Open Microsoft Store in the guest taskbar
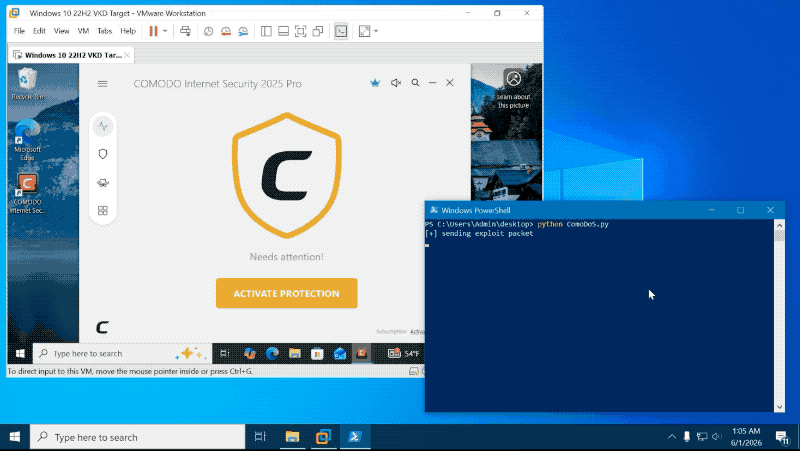 coord(317,354)
